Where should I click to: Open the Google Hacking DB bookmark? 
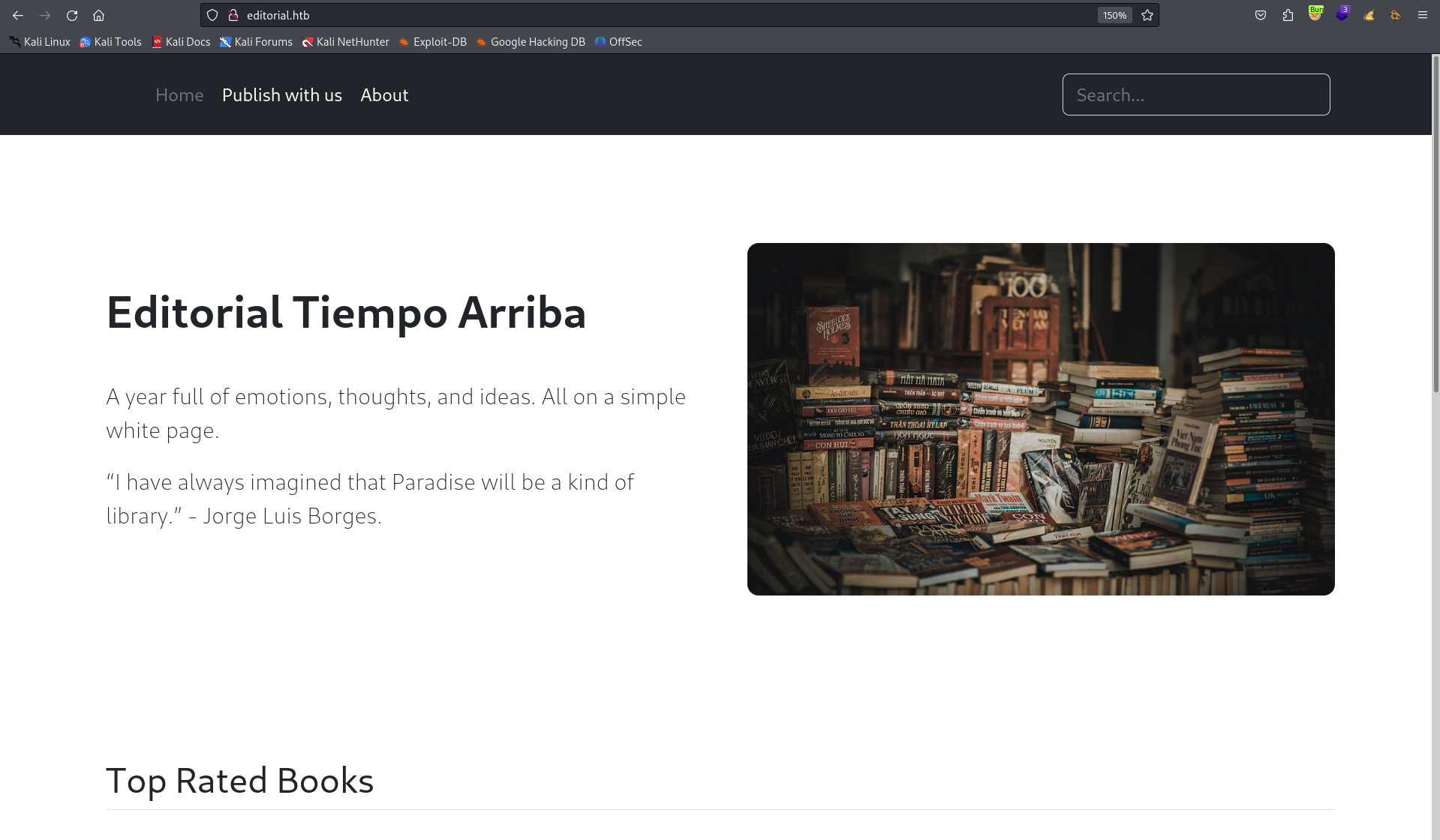pos(531,42)
